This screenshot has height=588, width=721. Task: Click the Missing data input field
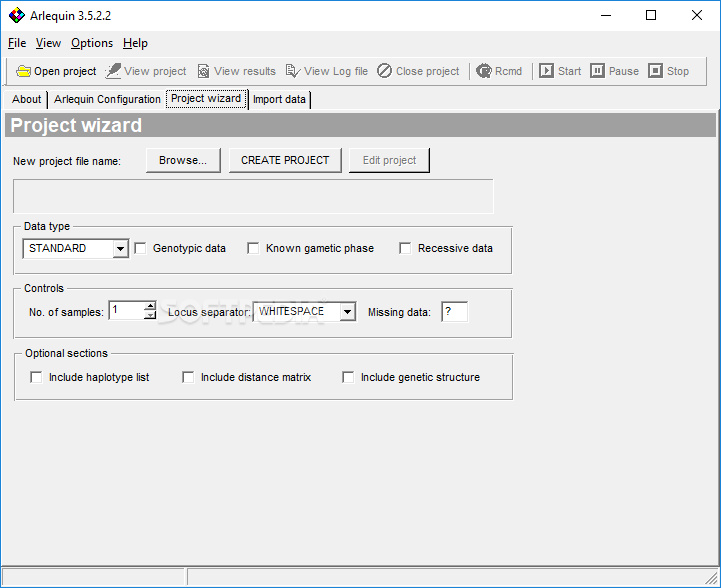coord(454,312)
